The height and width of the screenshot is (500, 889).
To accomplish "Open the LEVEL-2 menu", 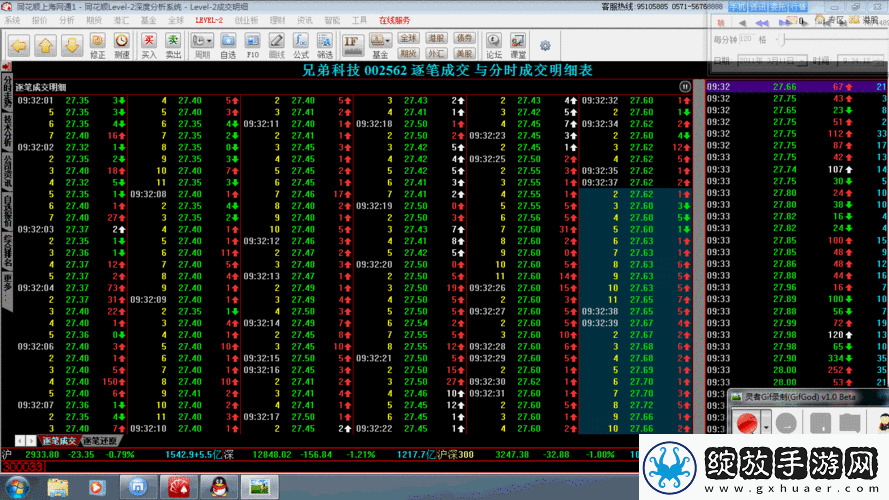I will (209, 20).
